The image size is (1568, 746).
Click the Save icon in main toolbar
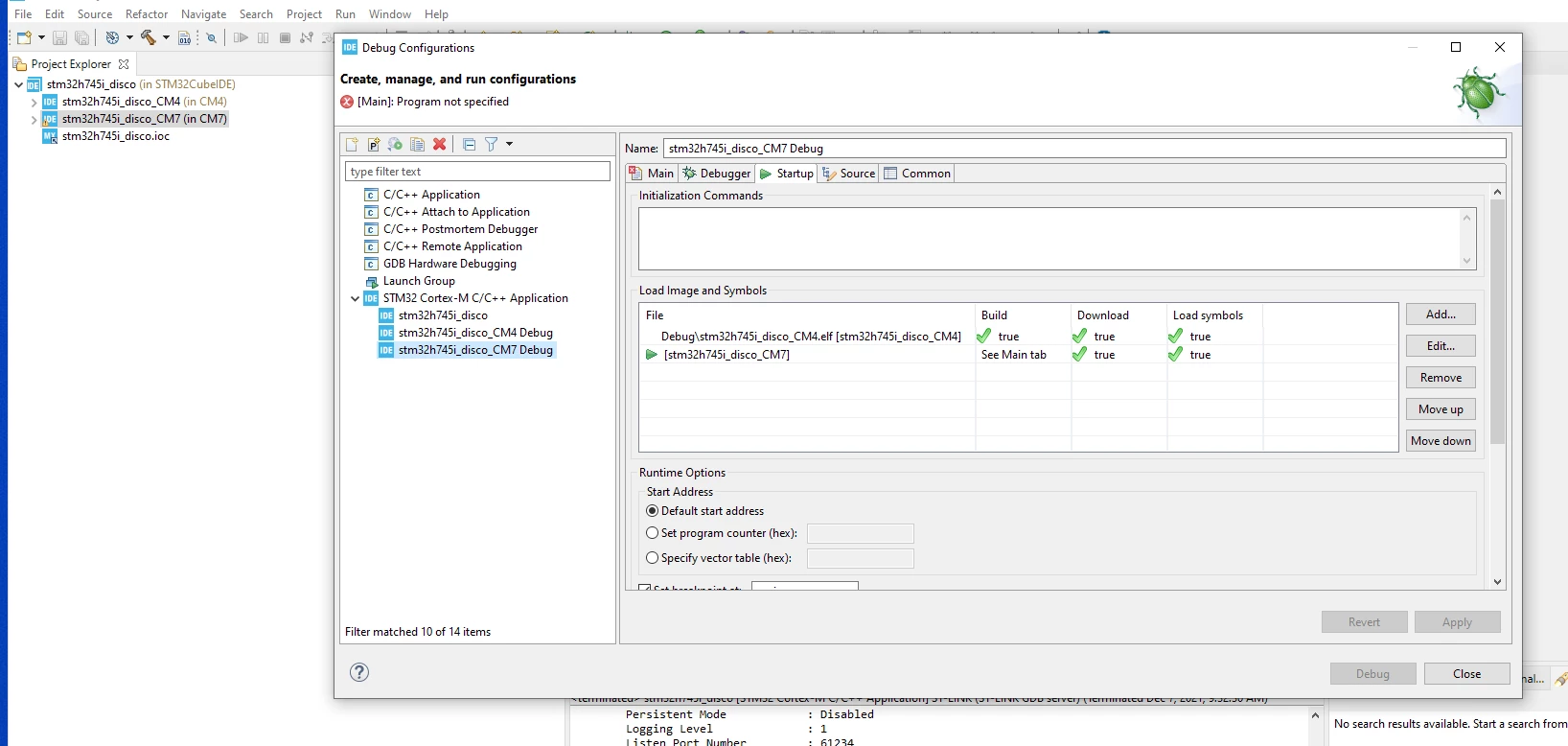pyautogui.click(x=59, y=37)
